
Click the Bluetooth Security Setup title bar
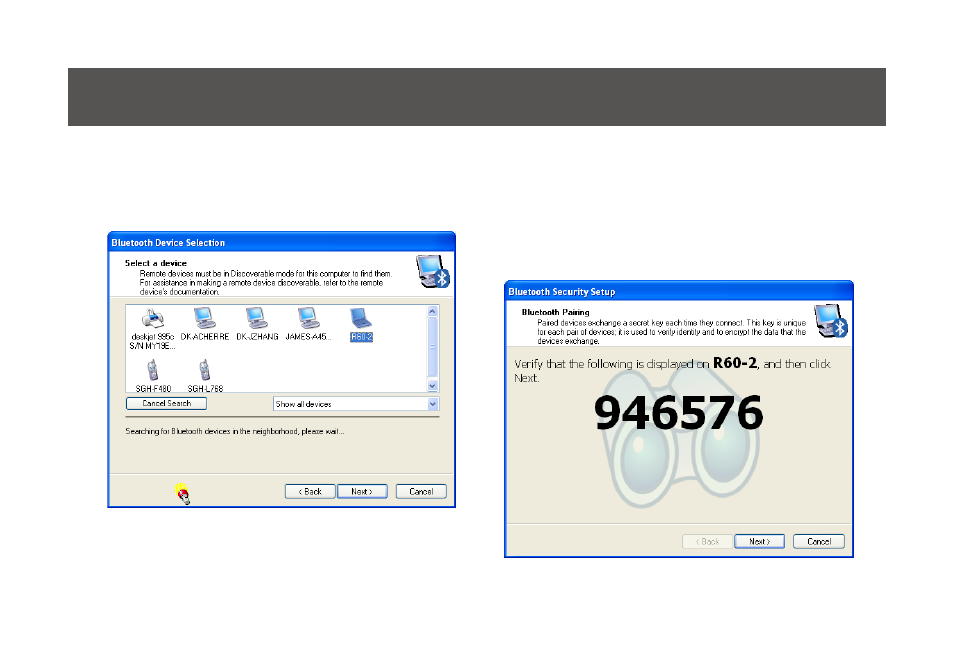click(x=678, y=292)
